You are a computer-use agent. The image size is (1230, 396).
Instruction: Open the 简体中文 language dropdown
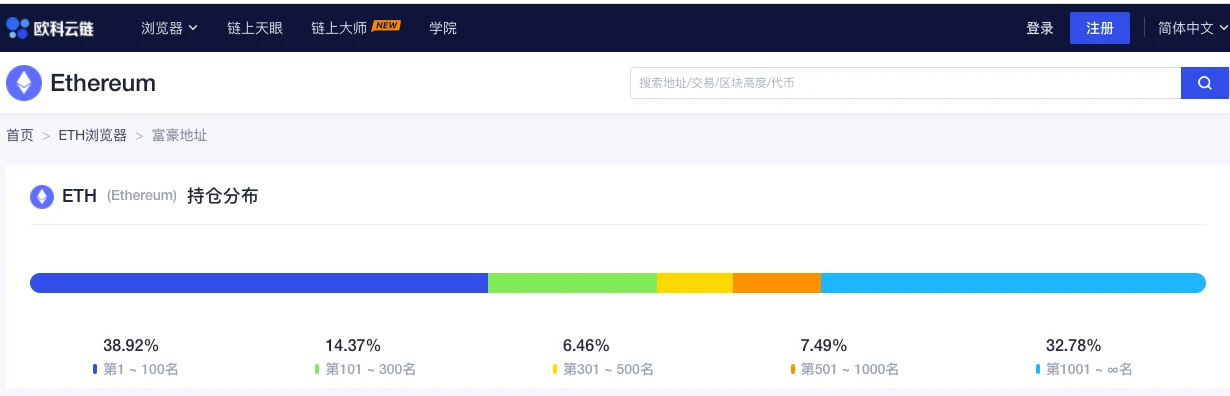[x=1192, y=28]
